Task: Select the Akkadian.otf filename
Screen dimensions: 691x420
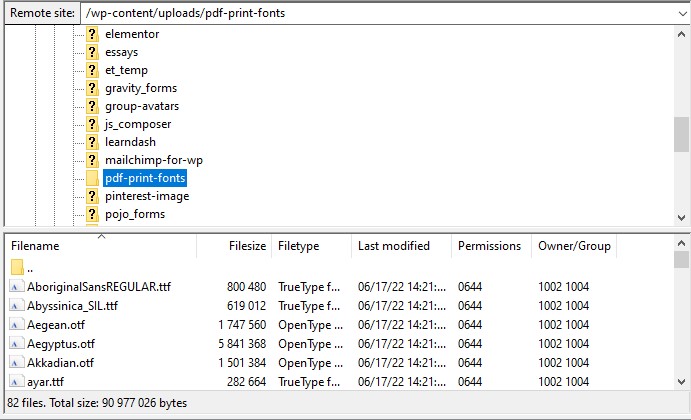Action: coord(60,363)
